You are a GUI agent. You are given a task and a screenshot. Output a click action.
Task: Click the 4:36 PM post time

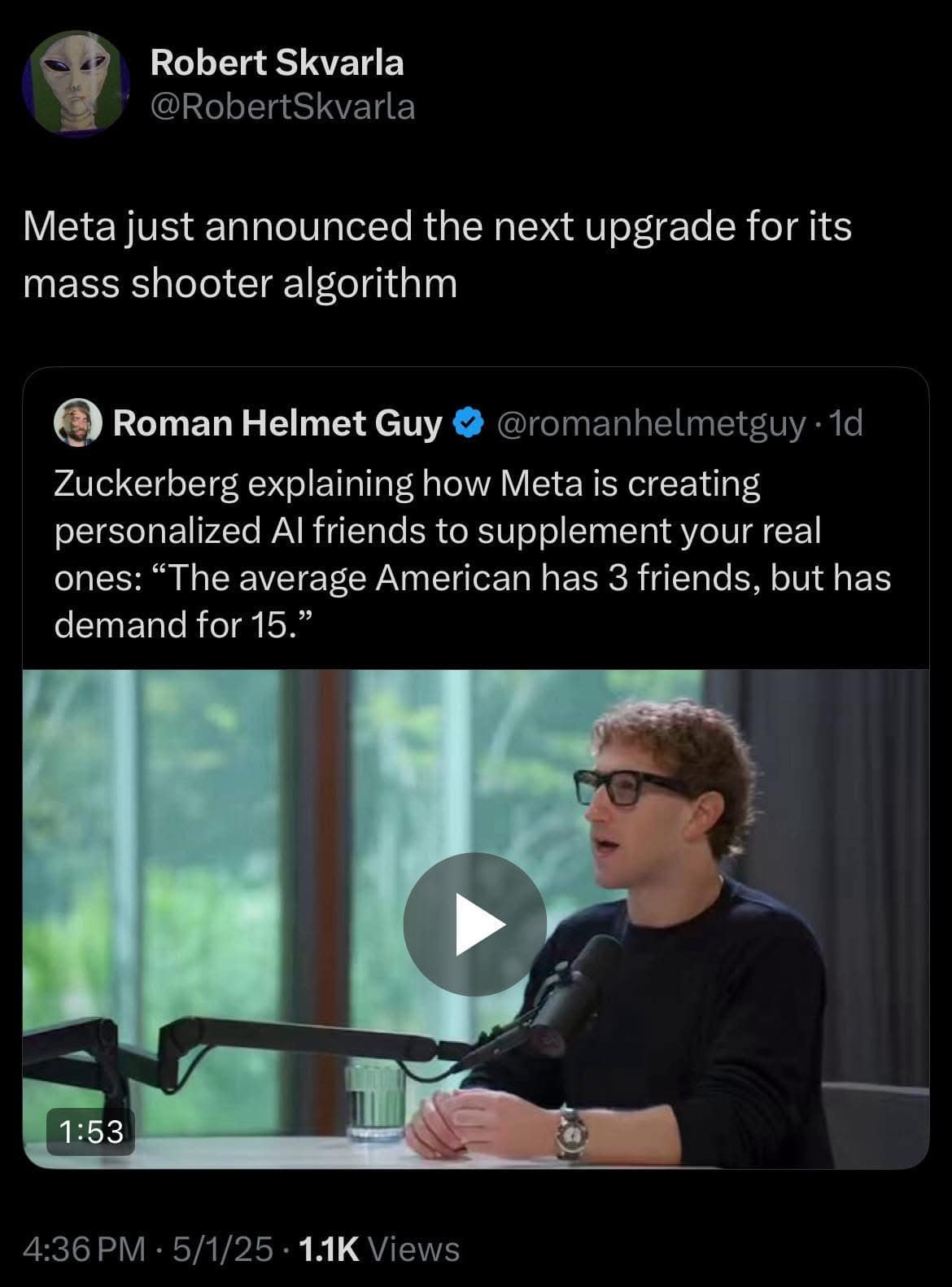(85, 1249)
